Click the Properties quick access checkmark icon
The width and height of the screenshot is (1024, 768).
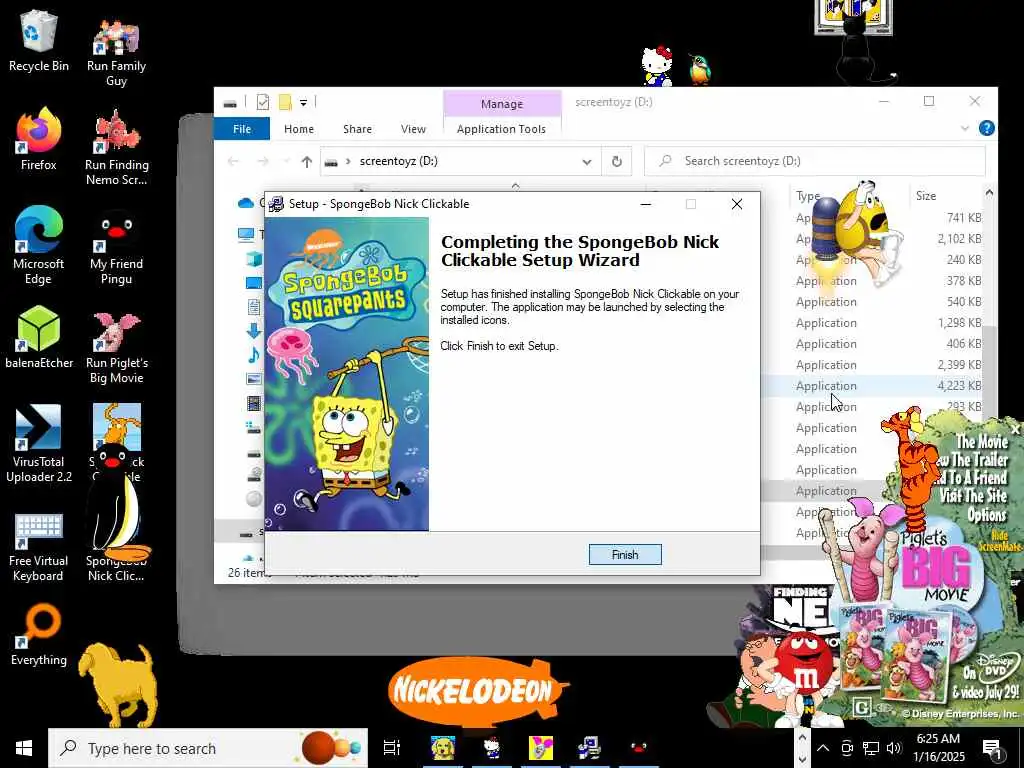[263, 102]
